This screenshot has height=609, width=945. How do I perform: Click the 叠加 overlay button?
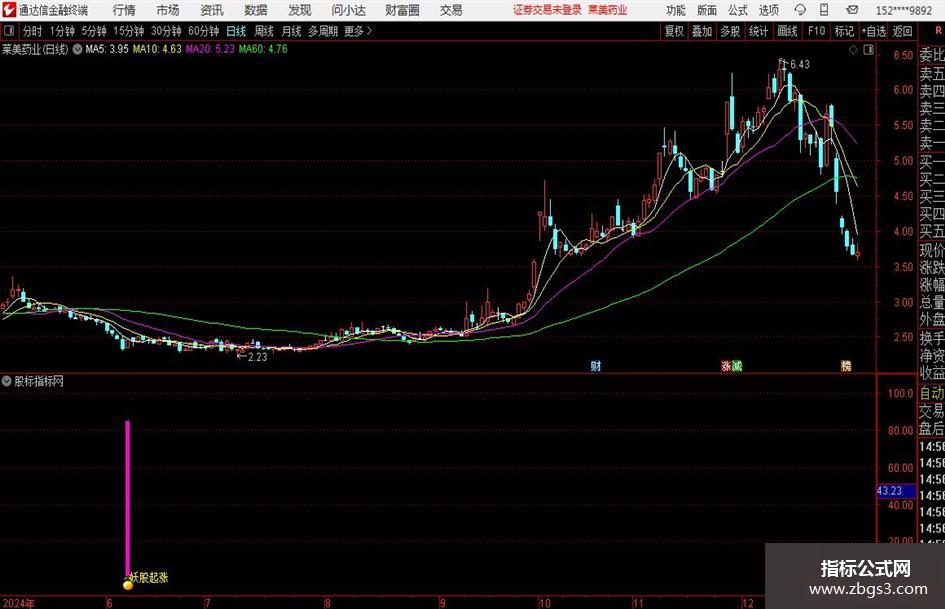click(702, 31)
